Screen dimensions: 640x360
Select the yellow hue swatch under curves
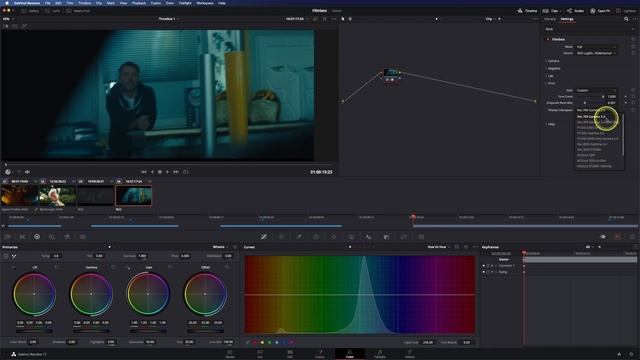click(x=262, y=342)
